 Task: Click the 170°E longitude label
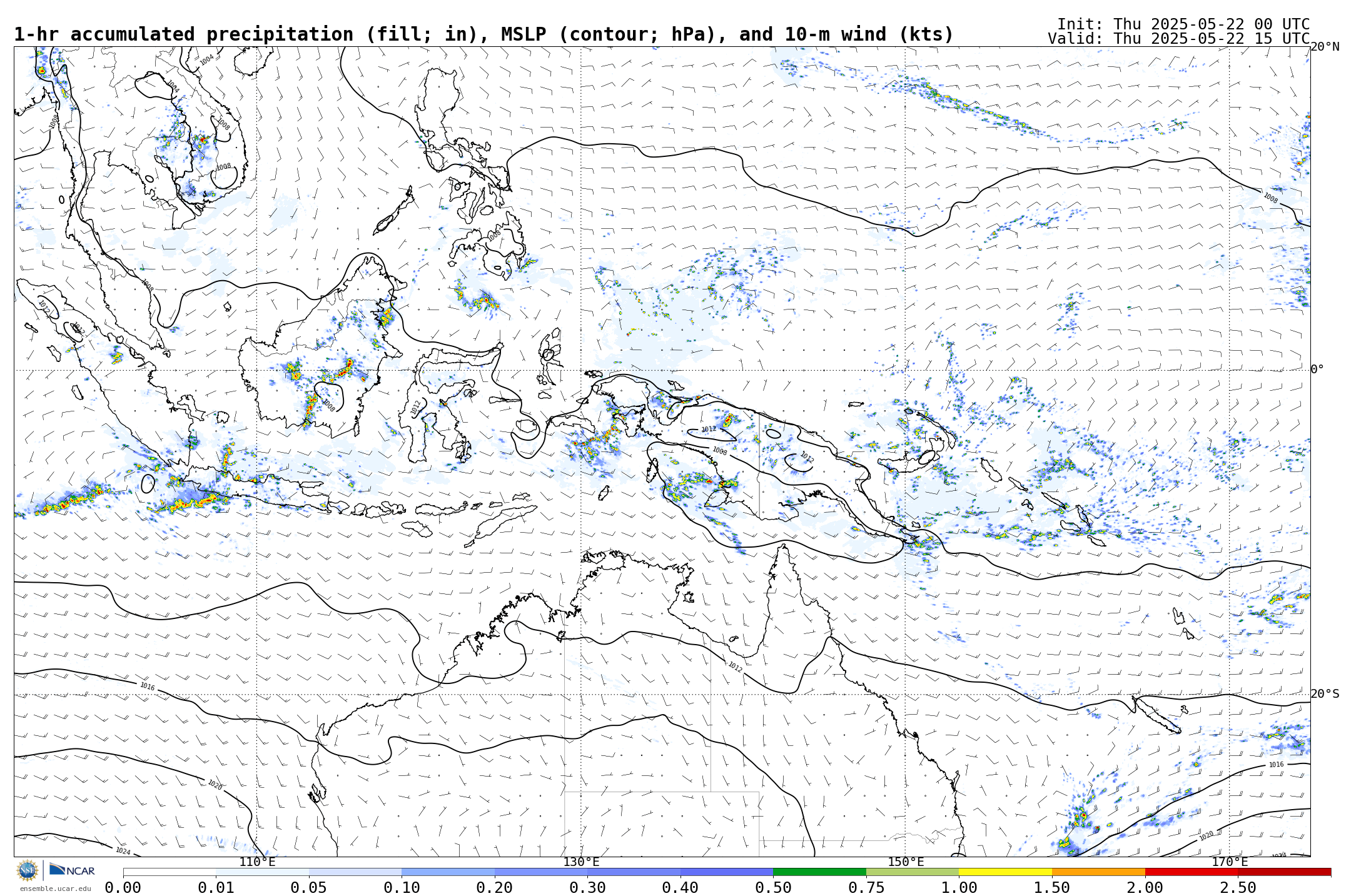point(1230,862)
